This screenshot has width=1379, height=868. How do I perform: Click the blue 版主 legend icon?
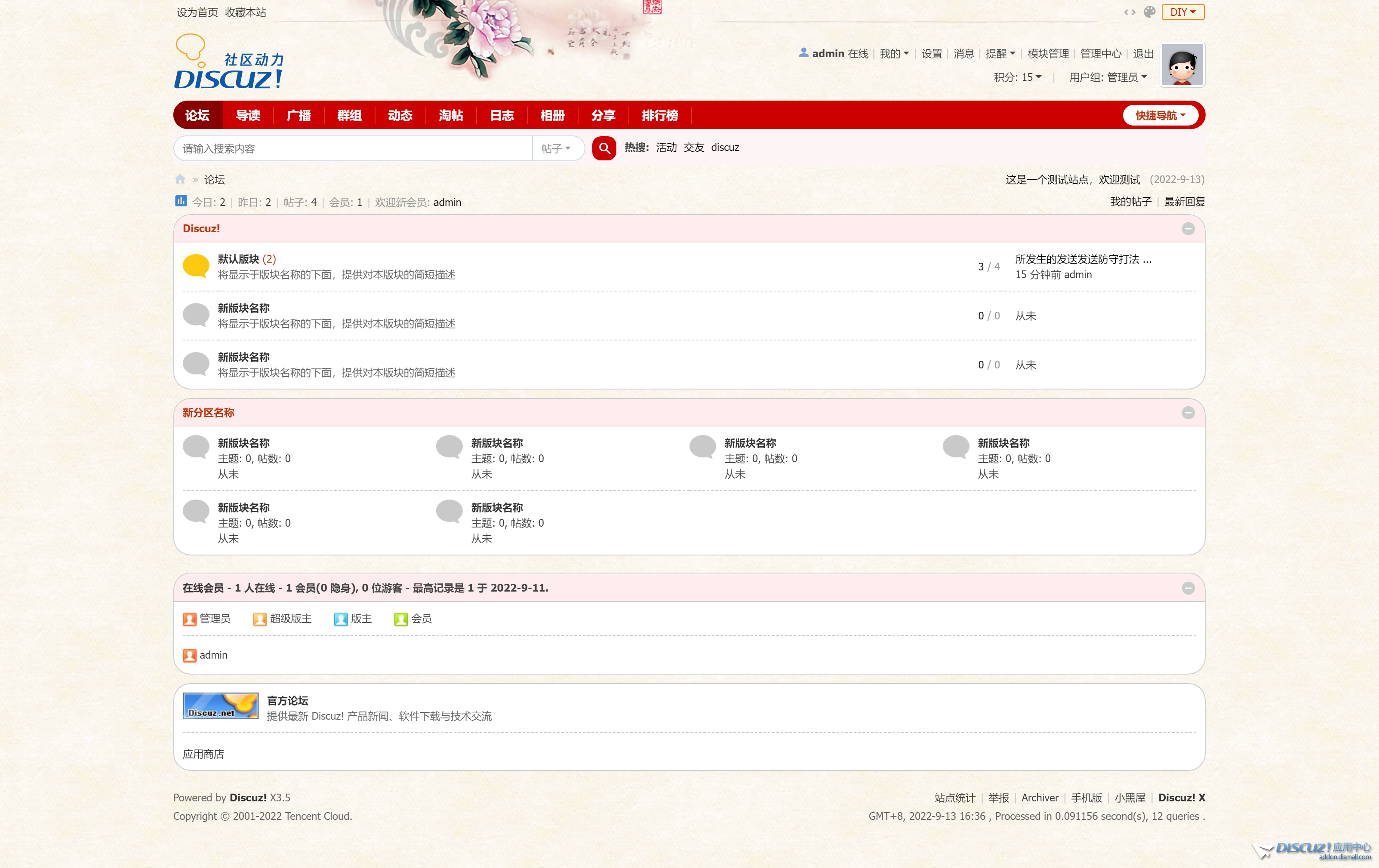(341, 619)
